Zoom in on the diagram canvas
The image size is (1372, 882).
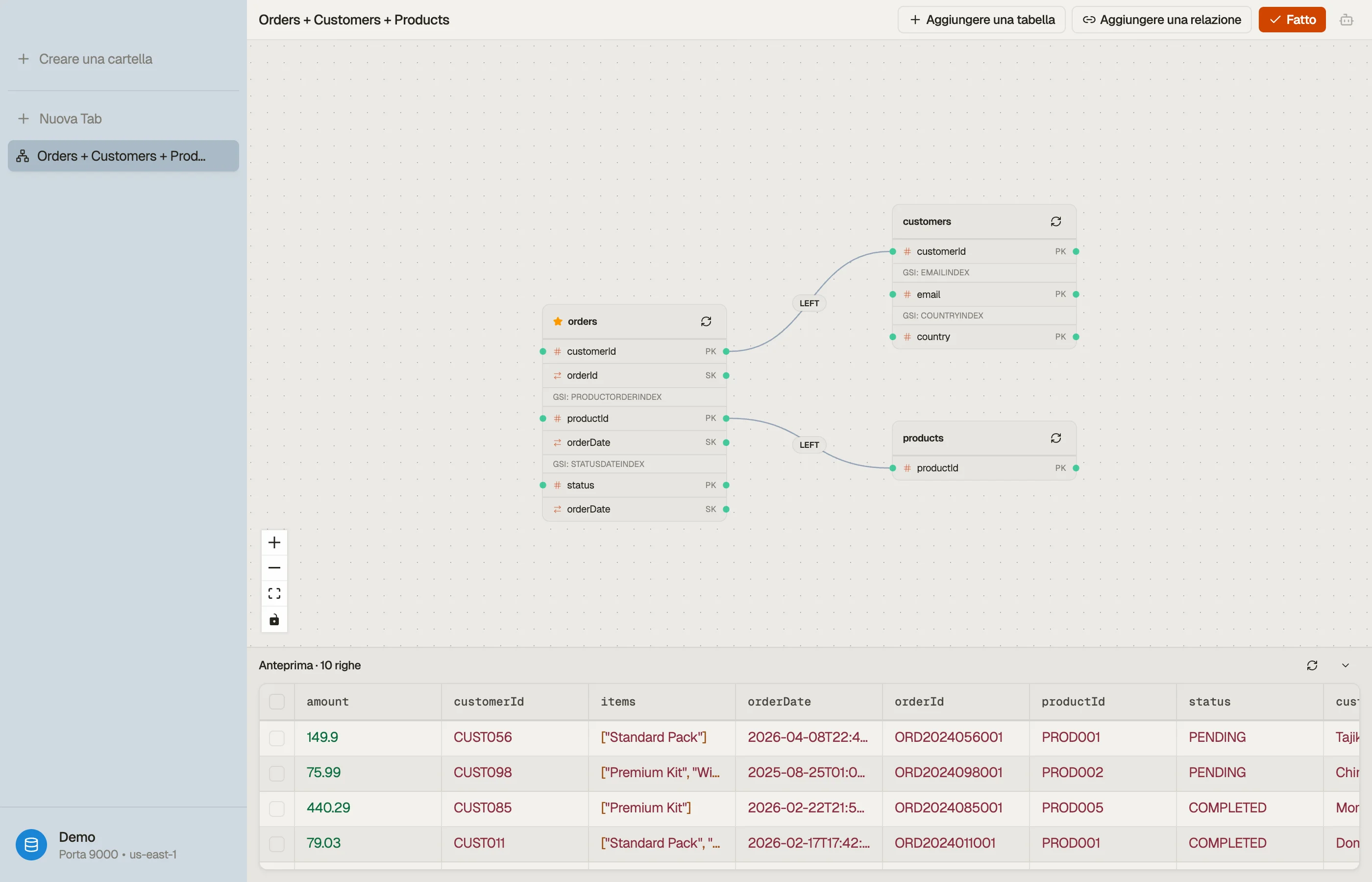point(274,542)
